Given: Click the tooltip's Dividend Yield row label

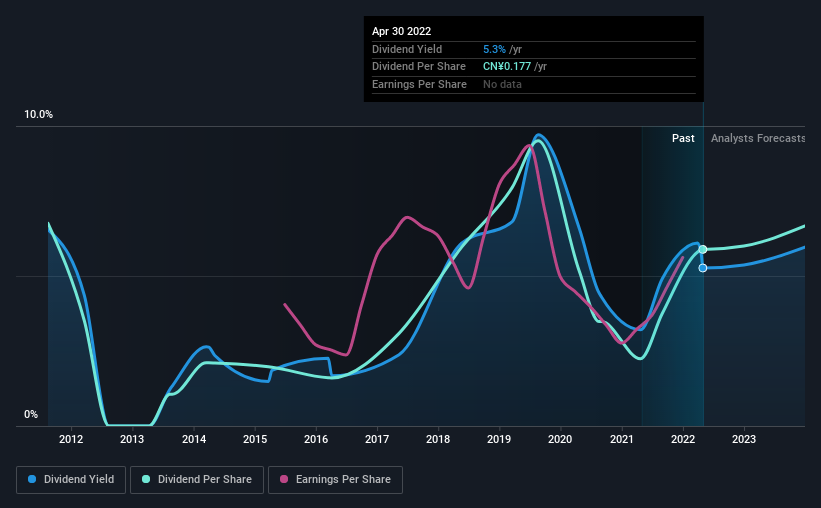Looking at the screenshot, I should 407,49.
